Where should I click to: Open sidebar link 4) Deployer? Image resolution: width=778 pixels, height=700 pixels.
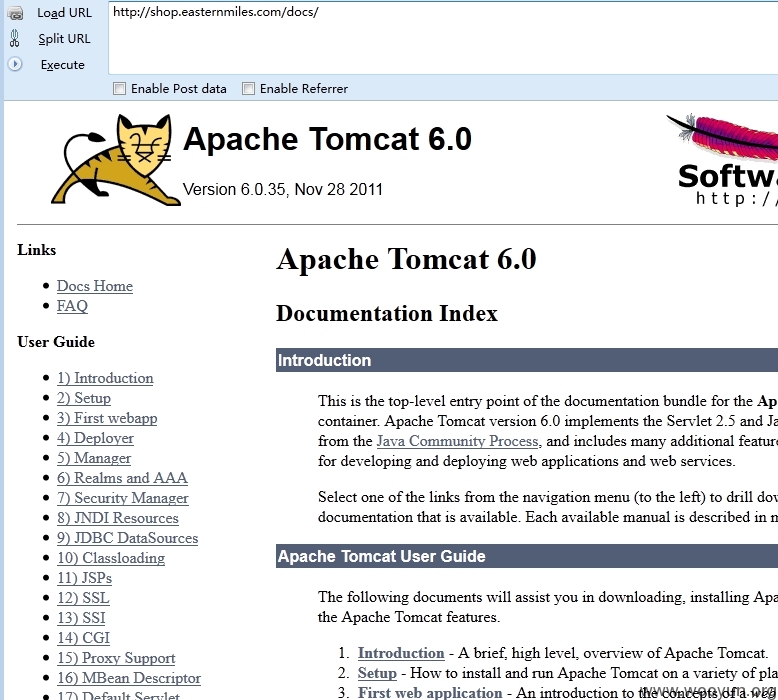click(95, 438)
